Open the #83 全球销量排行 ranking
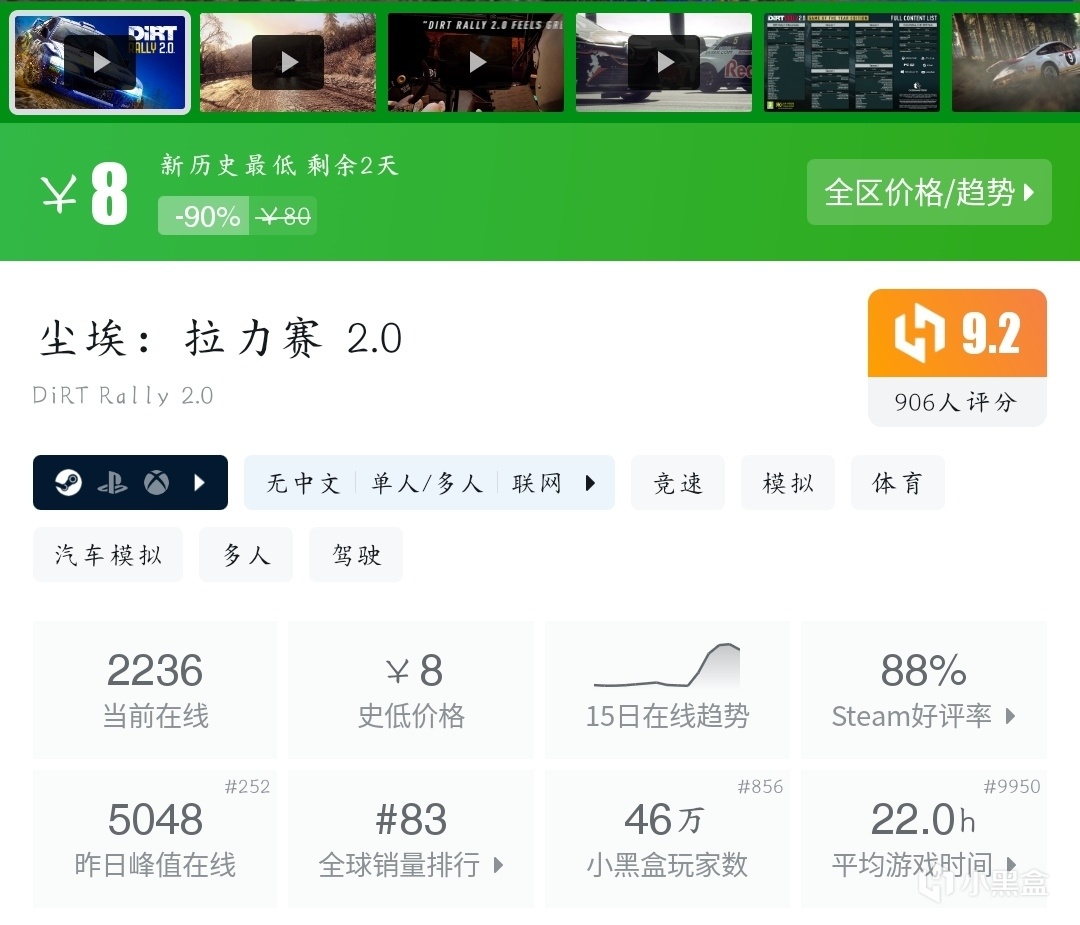The height and width of the screenshot is (925, 1080). [411, 839]
